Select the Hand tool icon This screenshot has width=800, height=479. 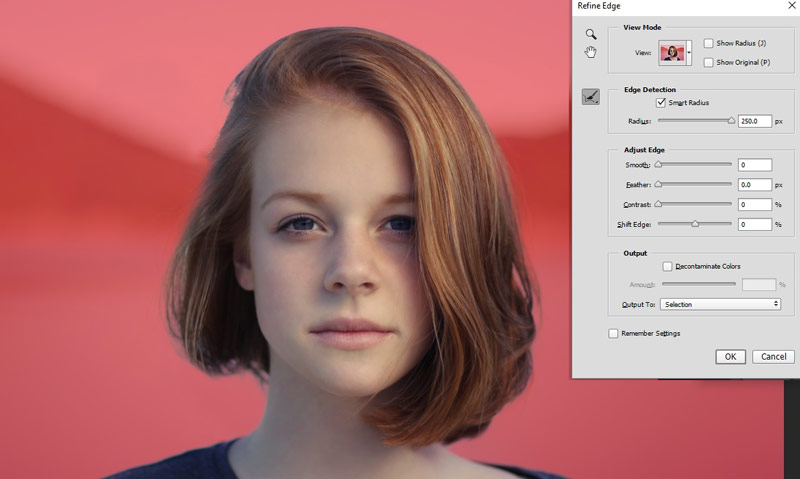[x=591, y=52]
